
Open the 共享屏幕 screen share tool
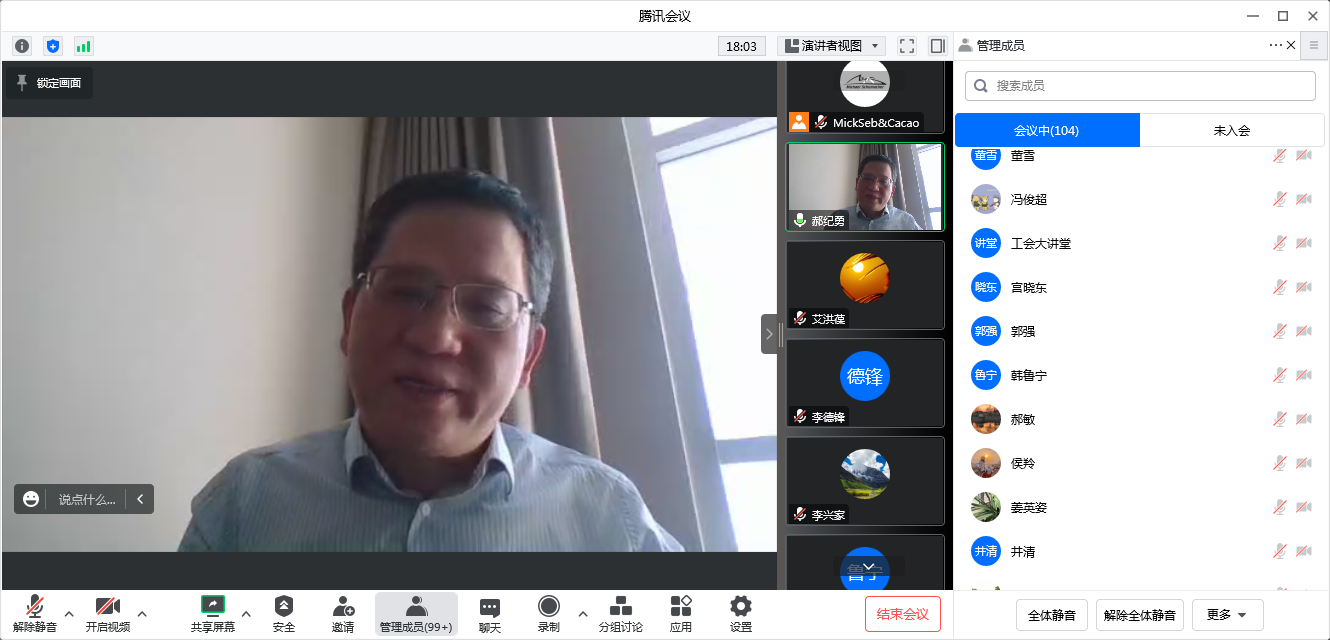click(x=213, y=613)
